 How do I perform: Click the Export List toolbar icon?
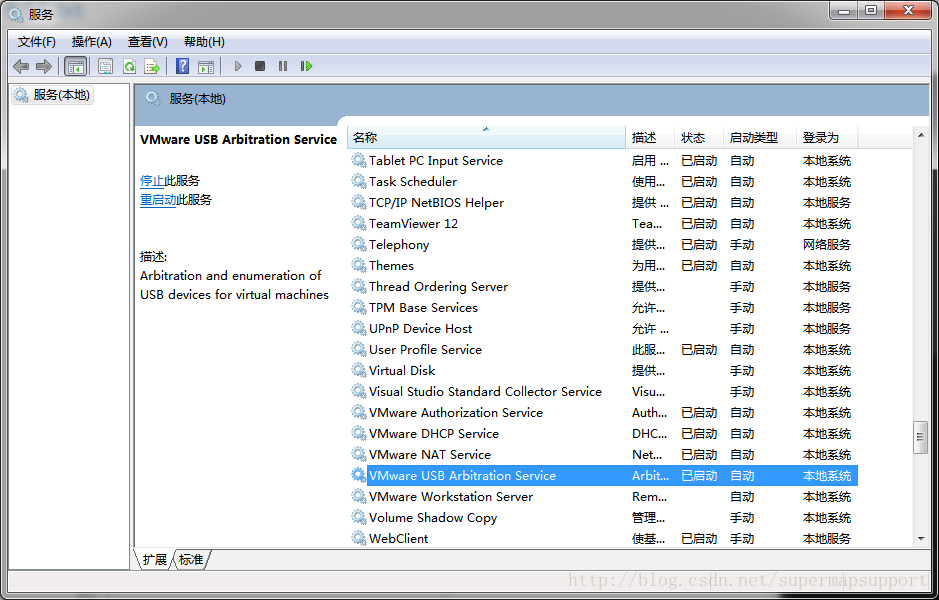(152, 66)
